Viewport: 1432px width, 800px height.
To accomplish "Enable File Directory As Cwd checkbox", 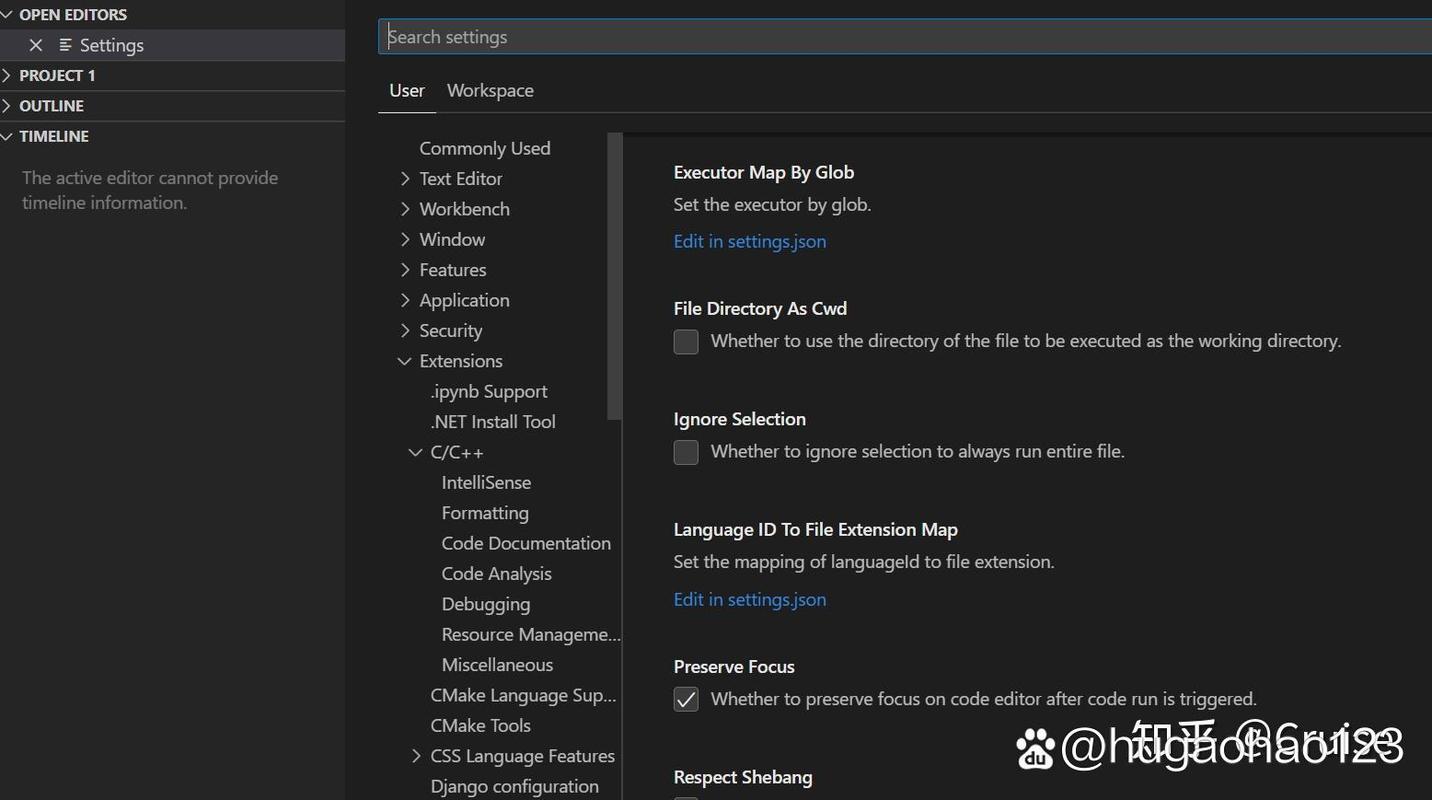I will point(686,342).
